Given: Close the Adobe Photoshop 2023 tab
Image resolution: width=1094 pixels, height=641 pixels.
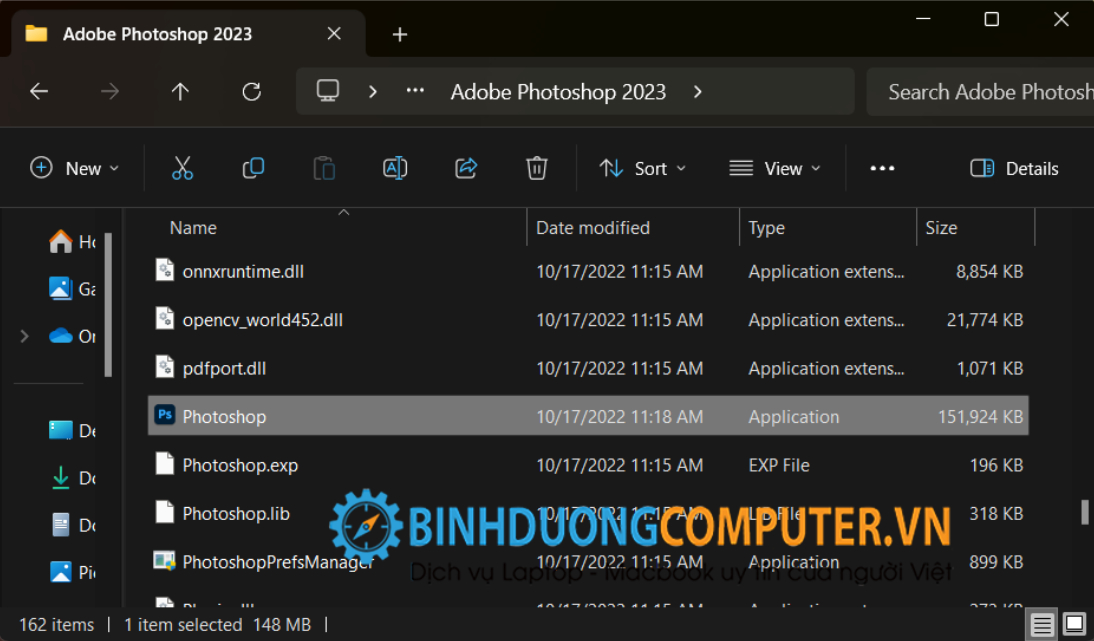Looking at the screenshot, I should pos(334,33).
